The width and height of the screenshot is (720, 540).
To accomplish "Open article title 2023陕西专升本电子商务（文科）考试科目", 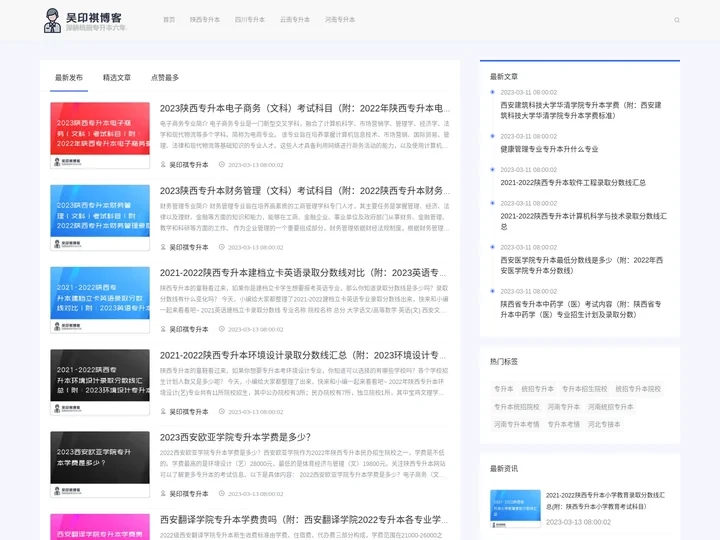I will [x=305, y=108].
